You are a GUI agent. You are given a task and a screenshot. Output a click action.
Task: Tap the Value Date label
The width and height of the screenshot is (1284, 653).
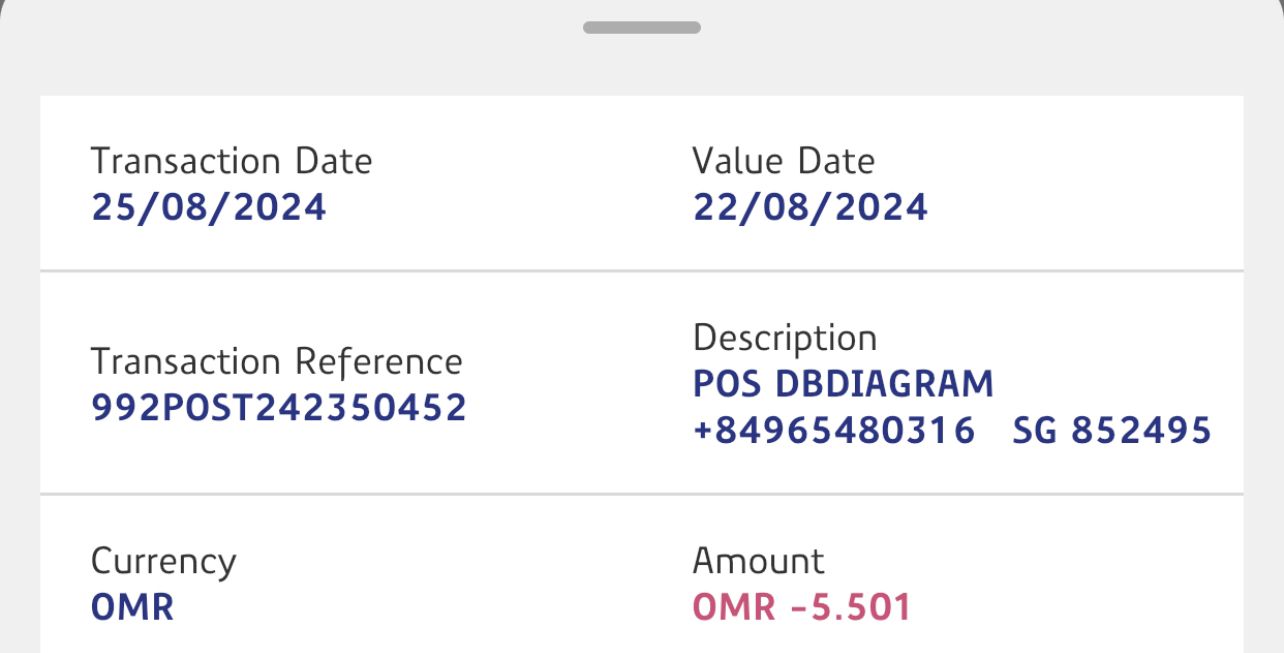(783, 161)
